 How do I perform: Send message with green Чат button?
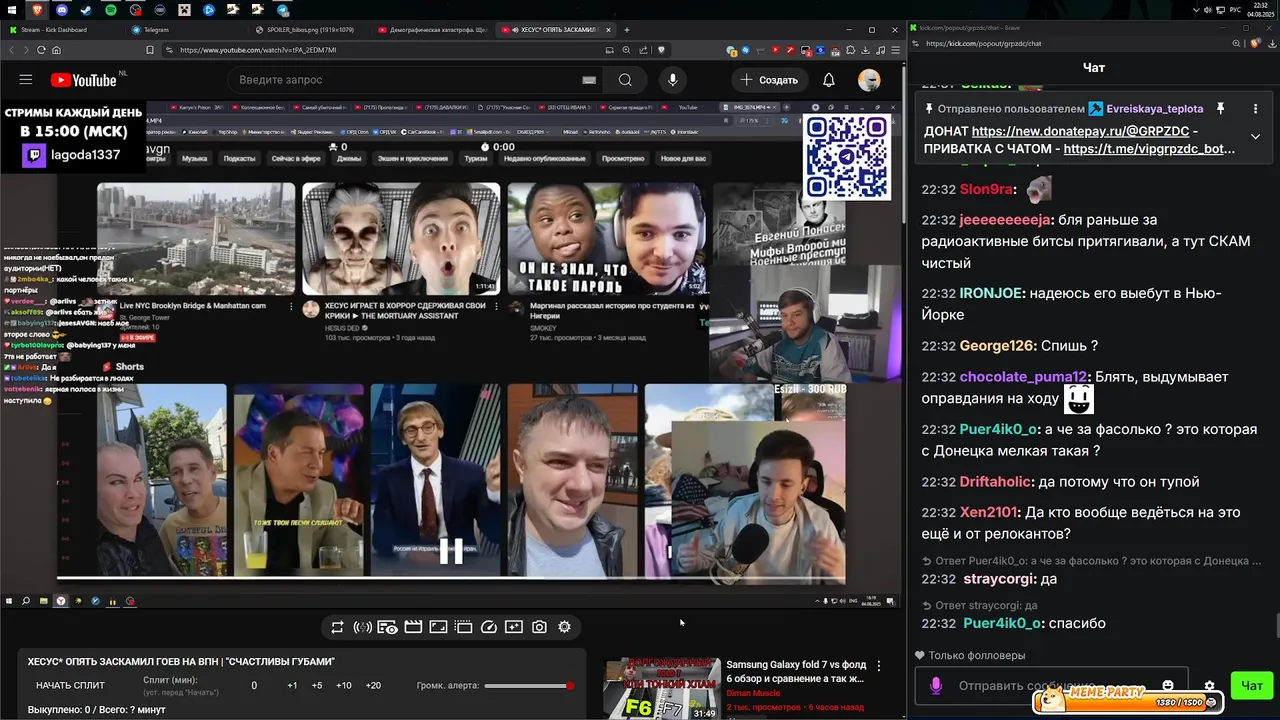pos(1251,686)
